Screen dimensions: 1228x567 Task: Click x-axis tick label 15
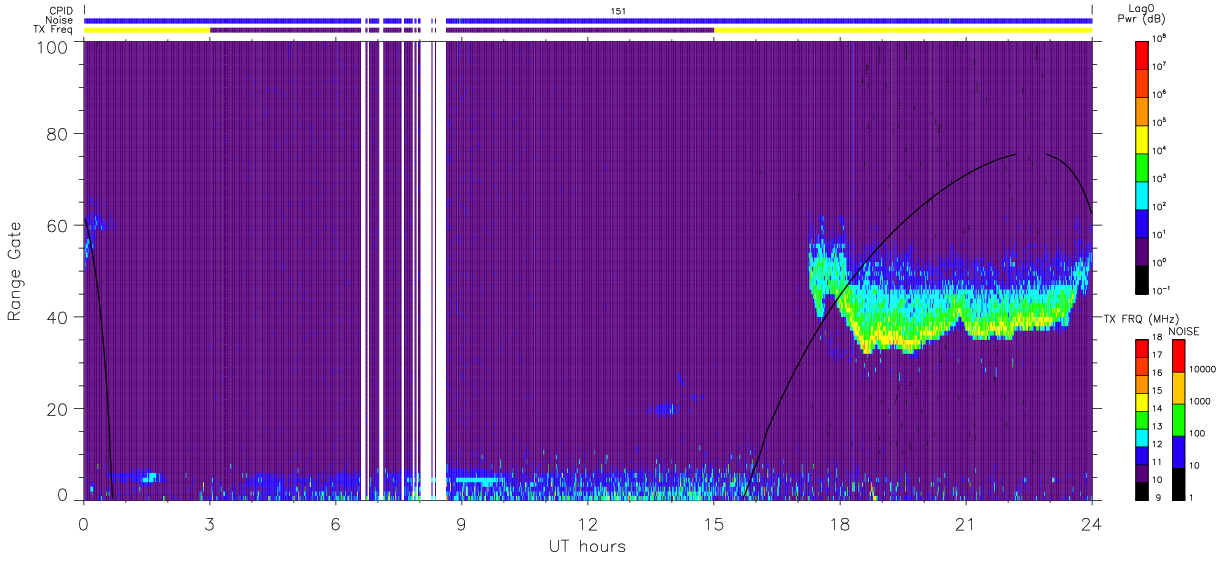(713, 524)
